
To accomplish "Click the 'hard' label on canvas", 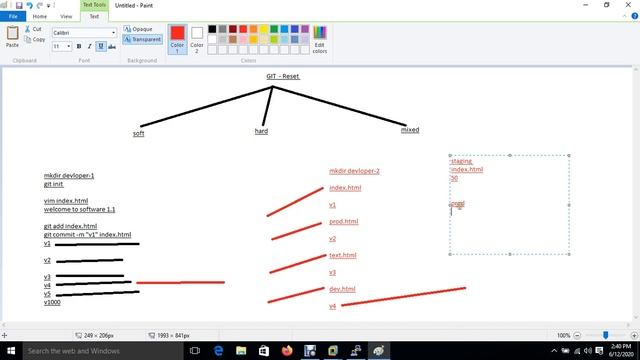I will coord(261,131).
